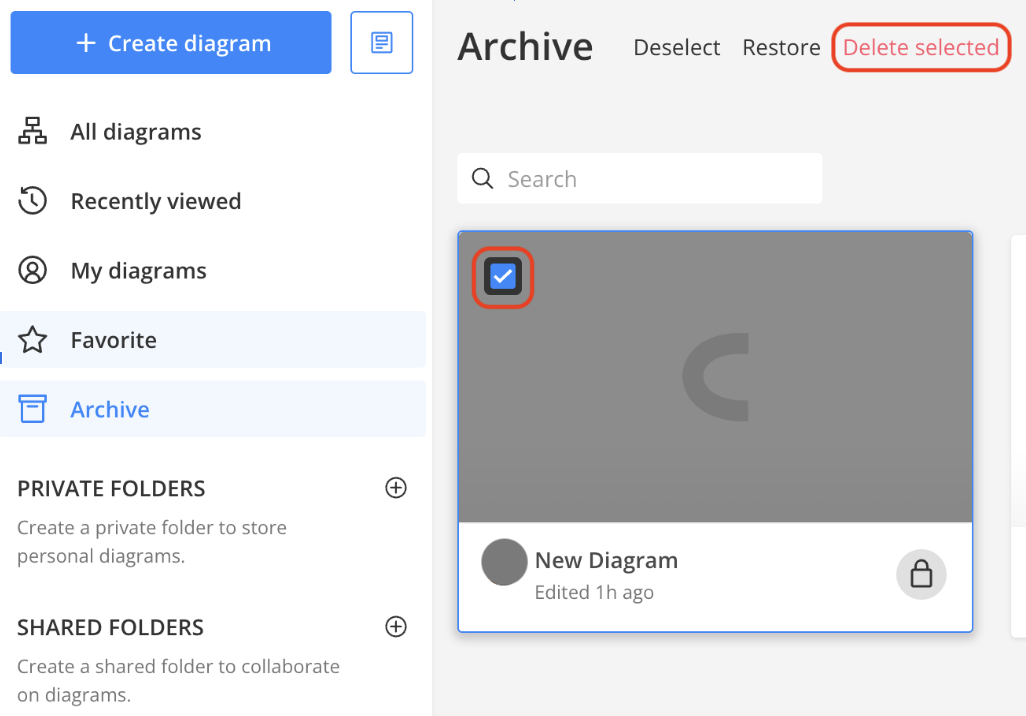
Task: Click the My diagrams user icon
Action: 32,270
